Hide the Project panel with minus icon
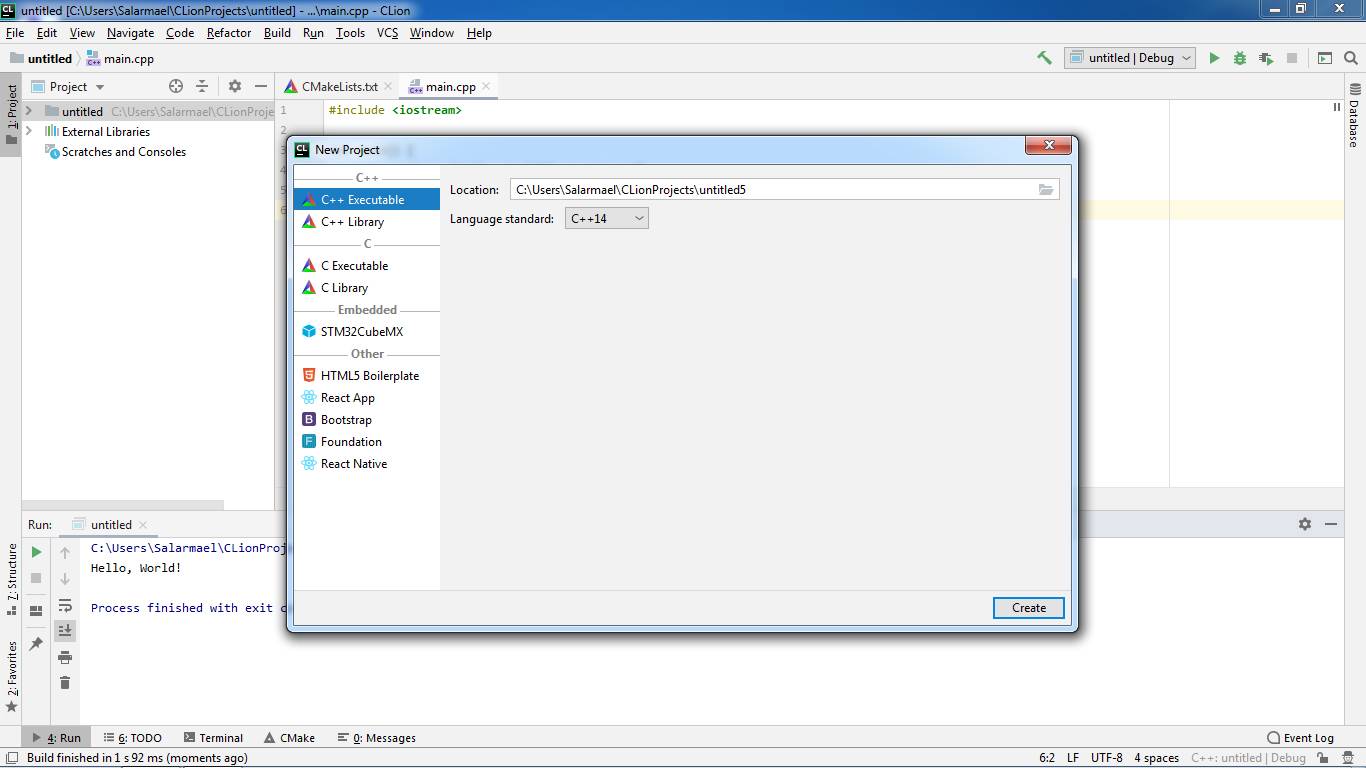This screenshot has height=768, width=1366. tap(261, 86)
